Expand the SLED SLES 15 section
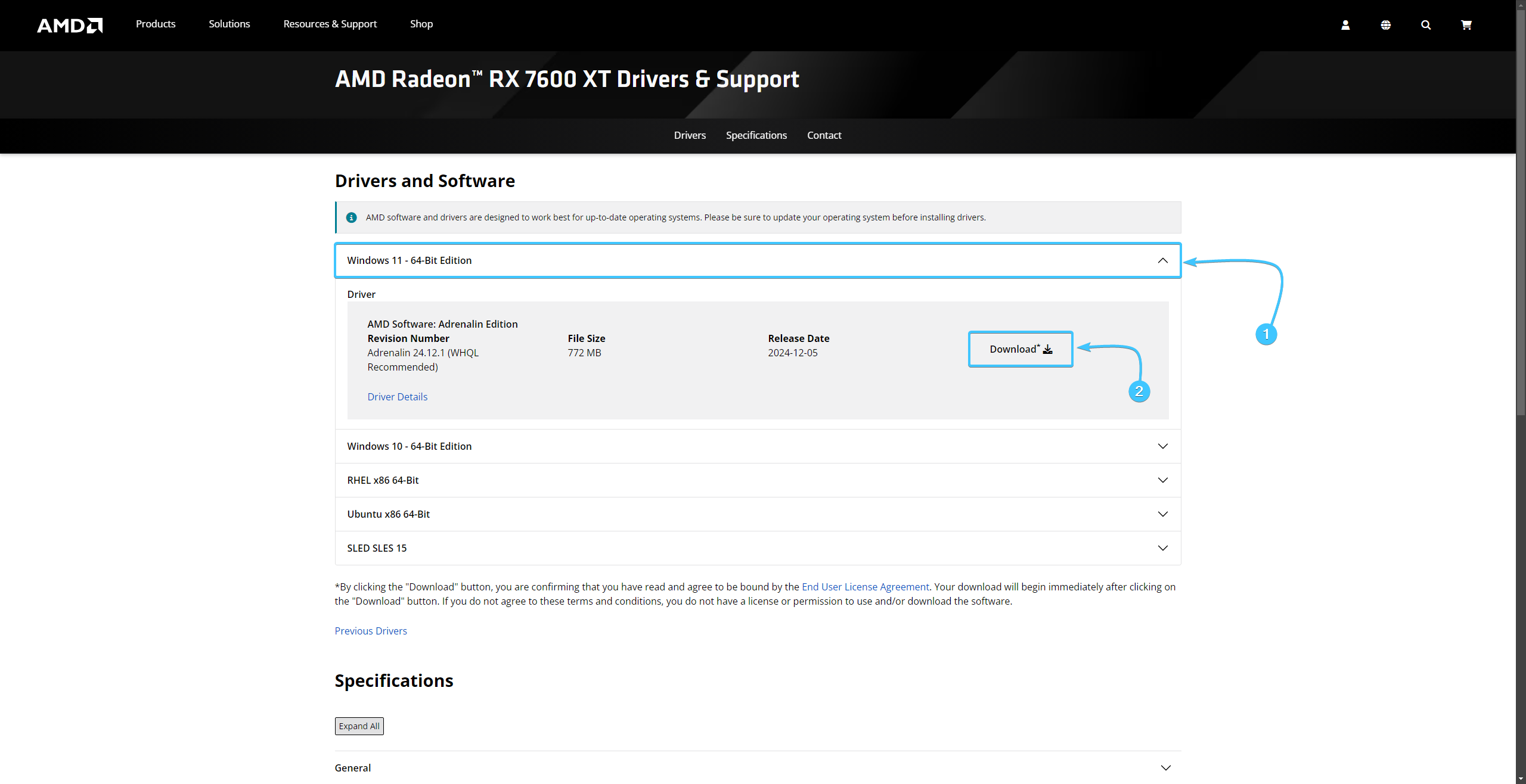This screenshot has height=784, width=1526. tap(758, 548)
